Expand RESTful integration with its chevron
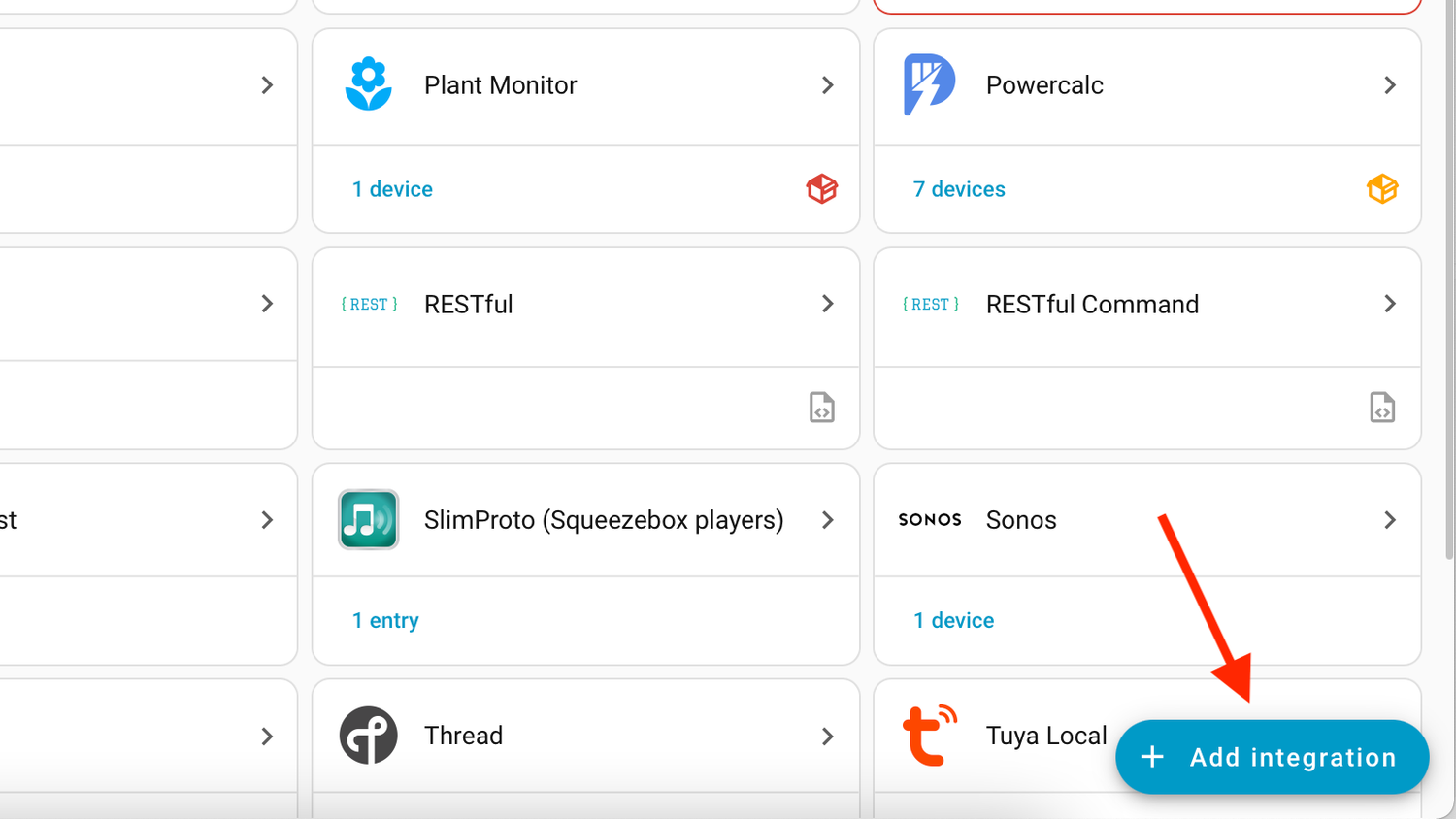1456x819 pixels. [x=828, y=304]
